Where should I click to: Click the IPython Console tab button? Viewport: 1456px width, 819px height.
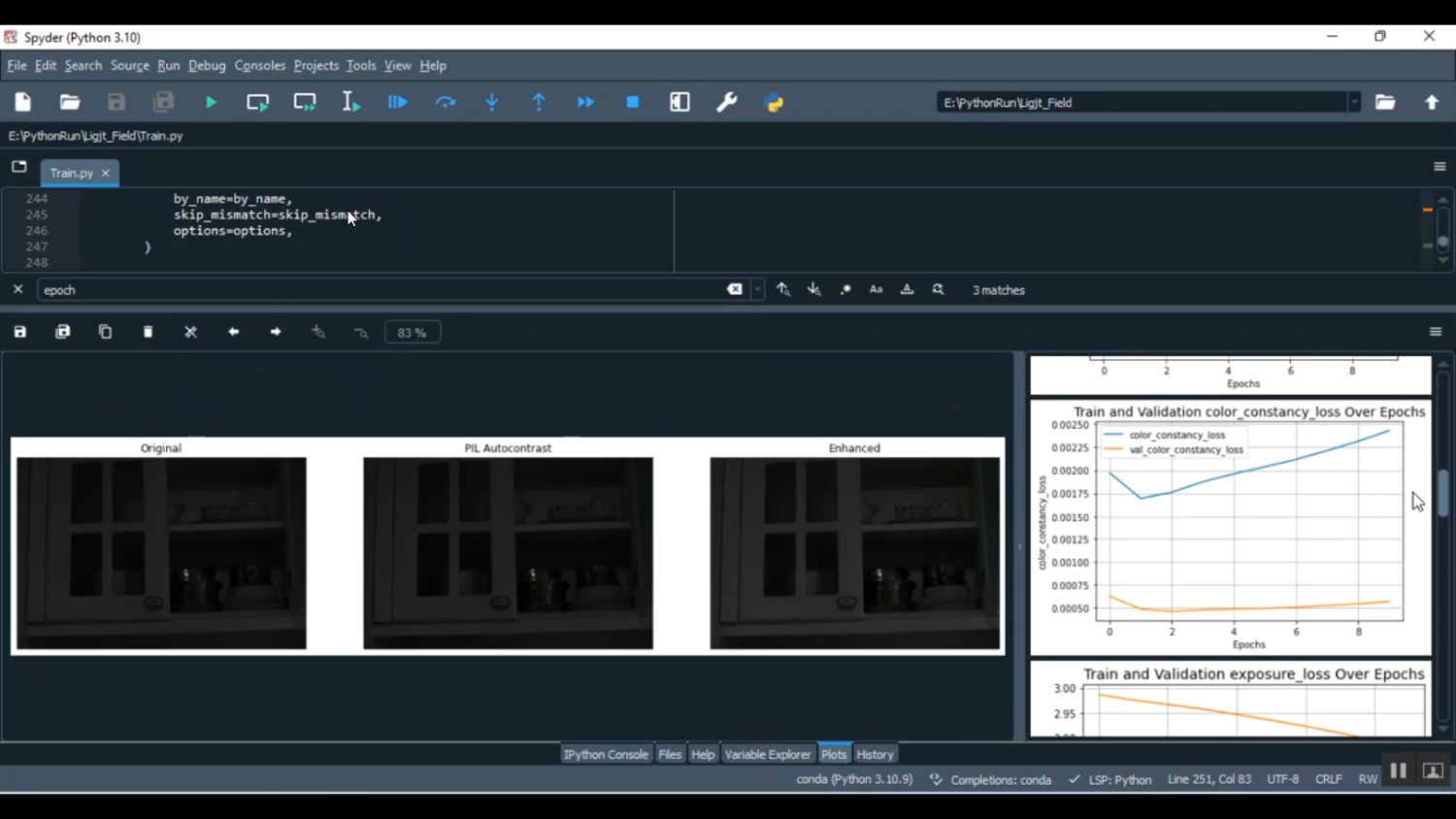[x=606, y=754]
